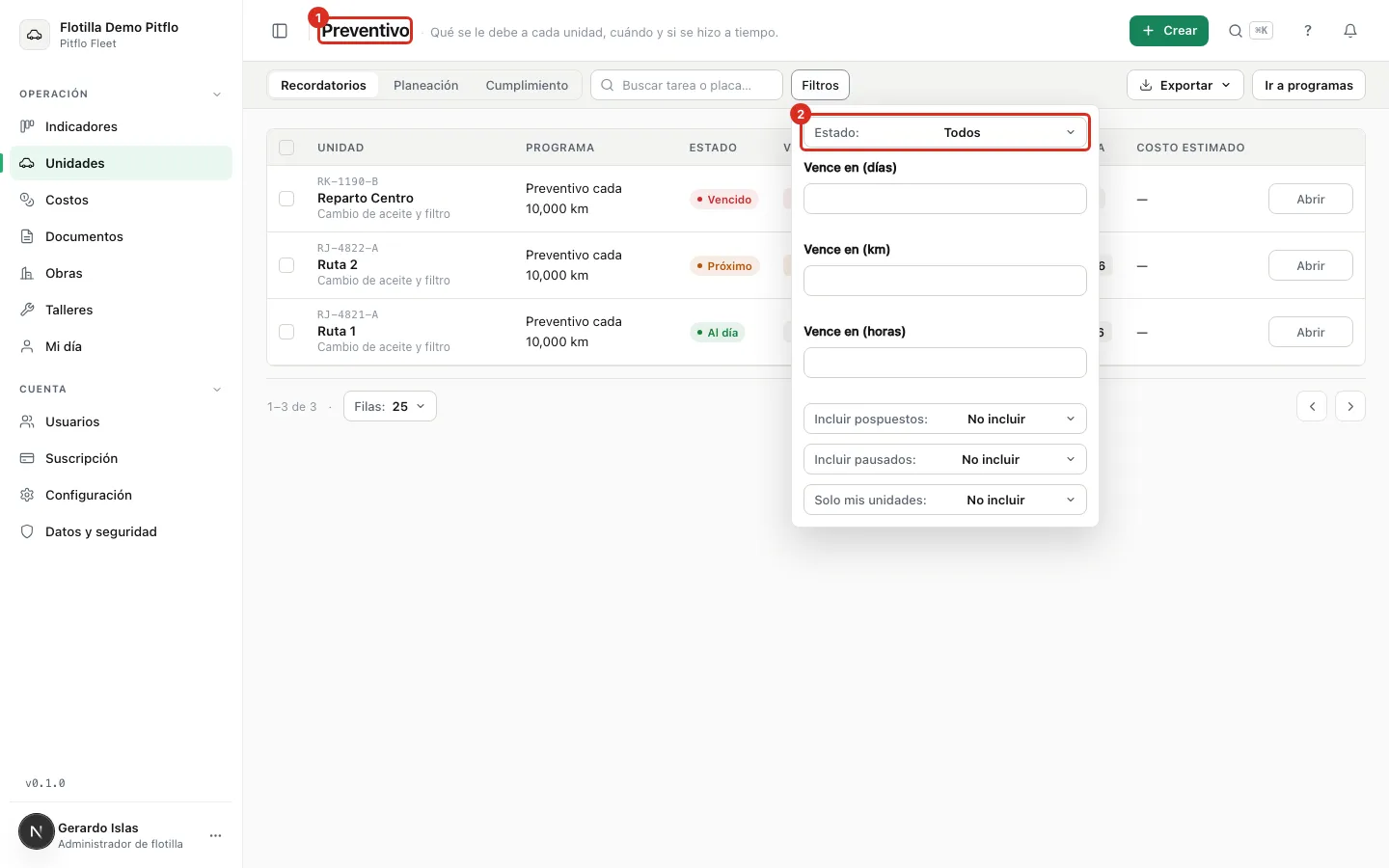This screenshot has height=868, width=1389.
Task: Open Documentos in the sidebar
Action: [121, 236]
